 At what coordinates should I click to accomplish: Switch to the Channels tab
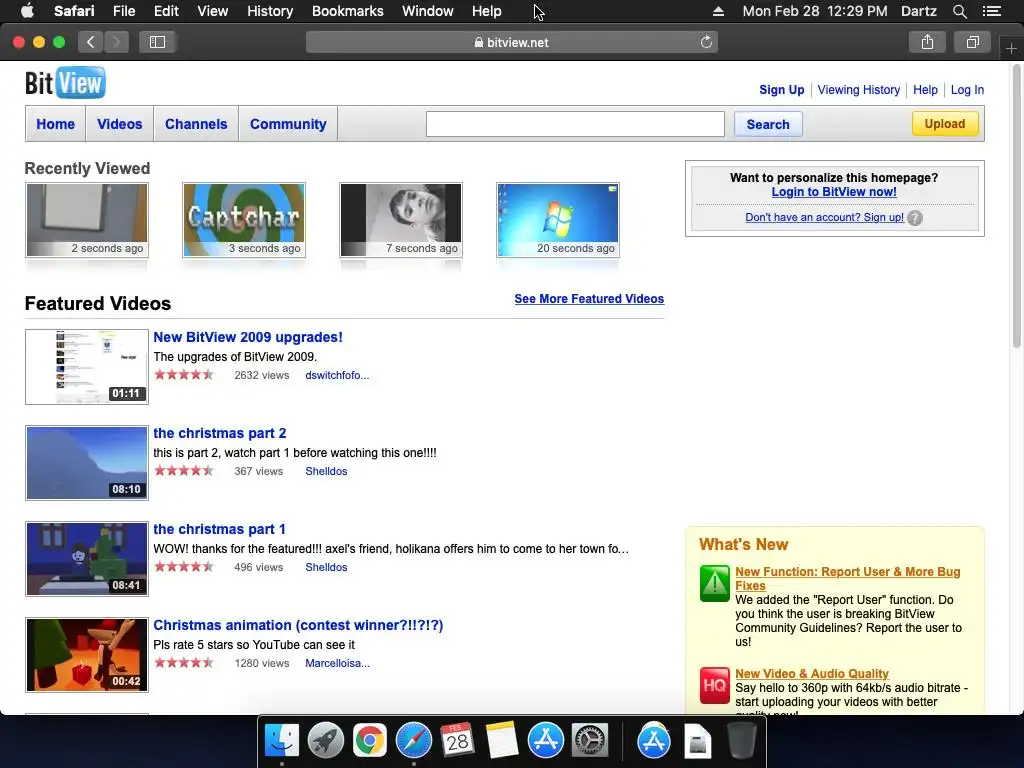click(196, 124)
